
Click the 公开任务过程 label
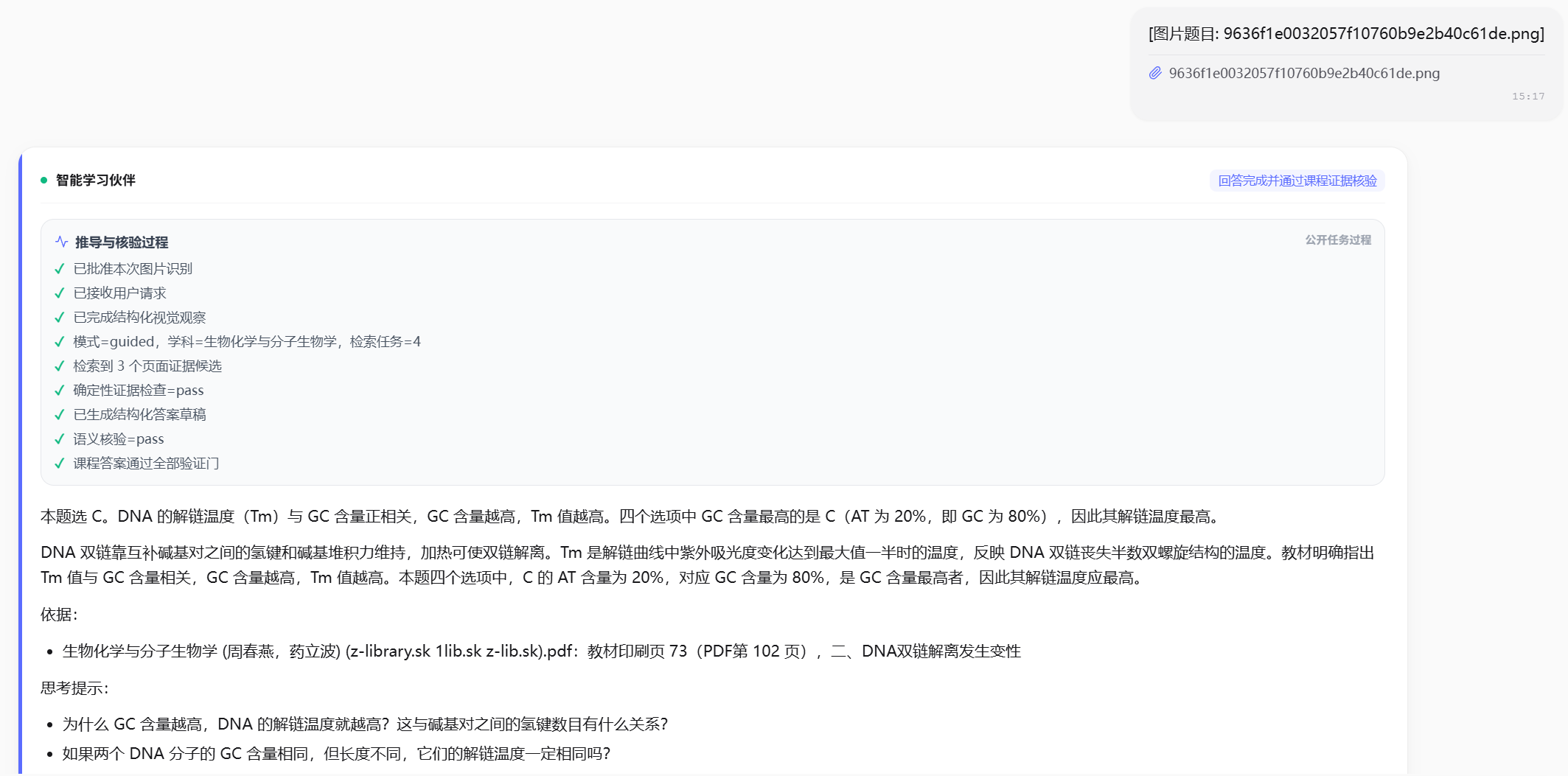1338,240
